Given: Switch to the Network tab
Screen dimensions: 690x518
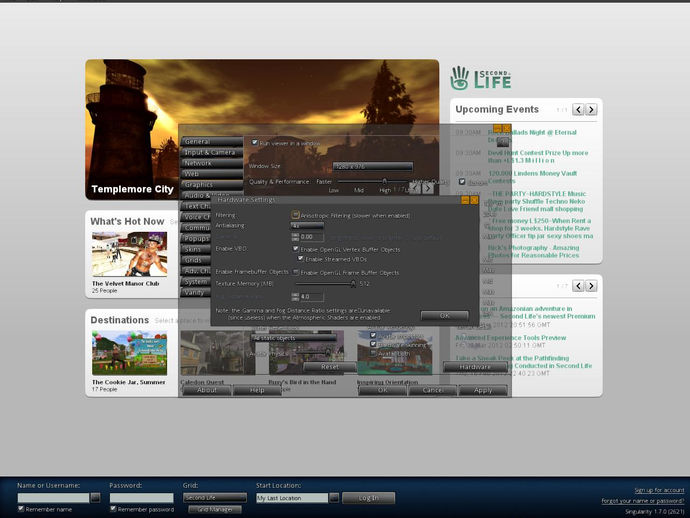Looking at the screenshot, I should click(x=212, y=163).
